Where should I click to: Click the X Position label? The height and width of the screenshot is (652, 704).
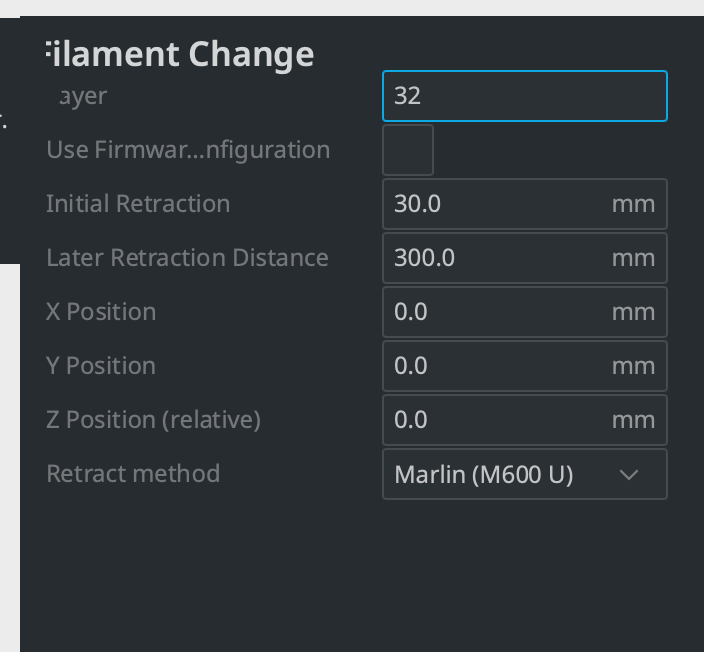(101, 312)
